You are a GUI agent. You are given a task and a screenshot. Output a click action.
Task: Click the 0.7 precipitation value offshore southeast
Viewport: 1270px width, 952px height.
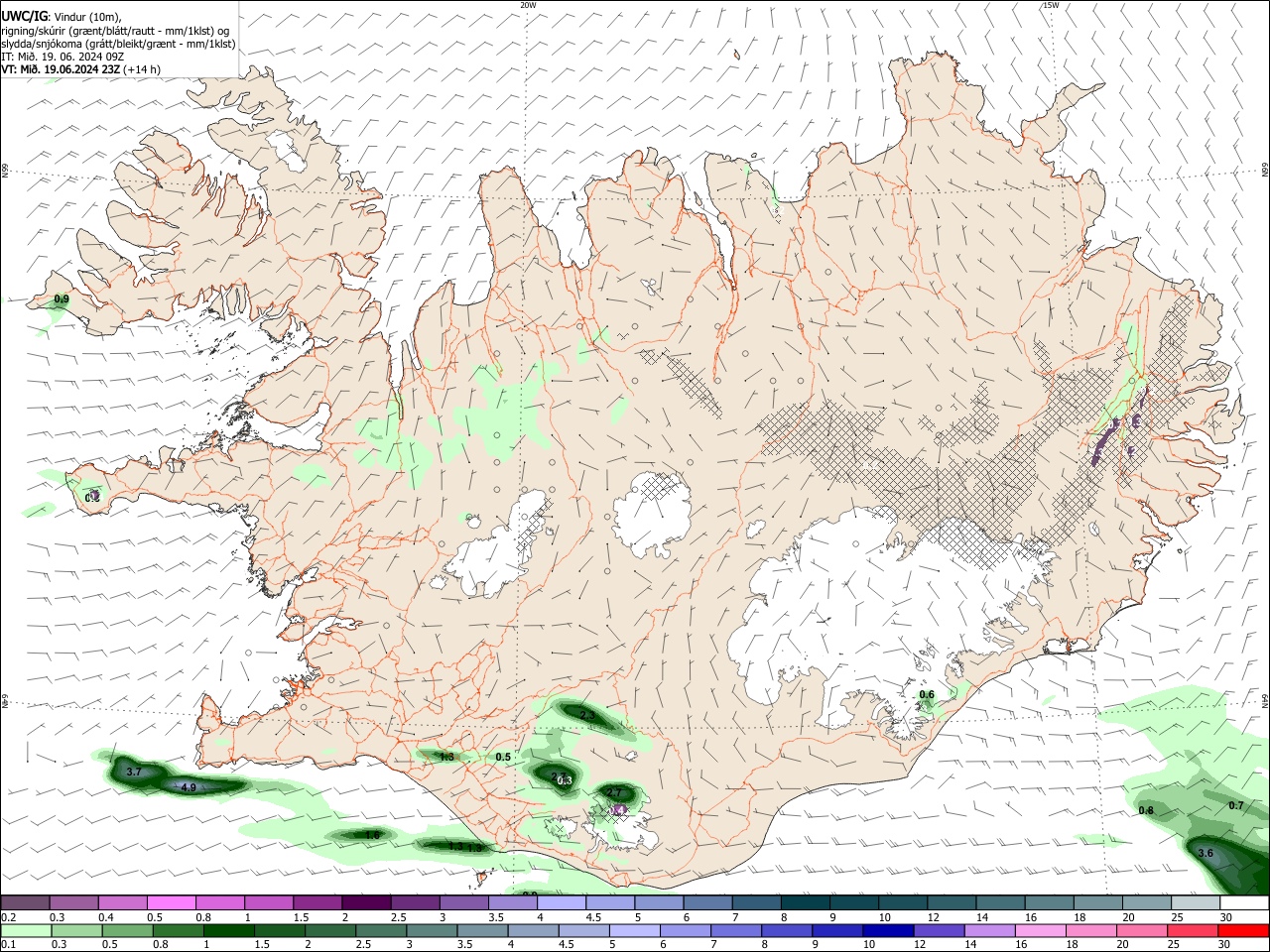1235,806
